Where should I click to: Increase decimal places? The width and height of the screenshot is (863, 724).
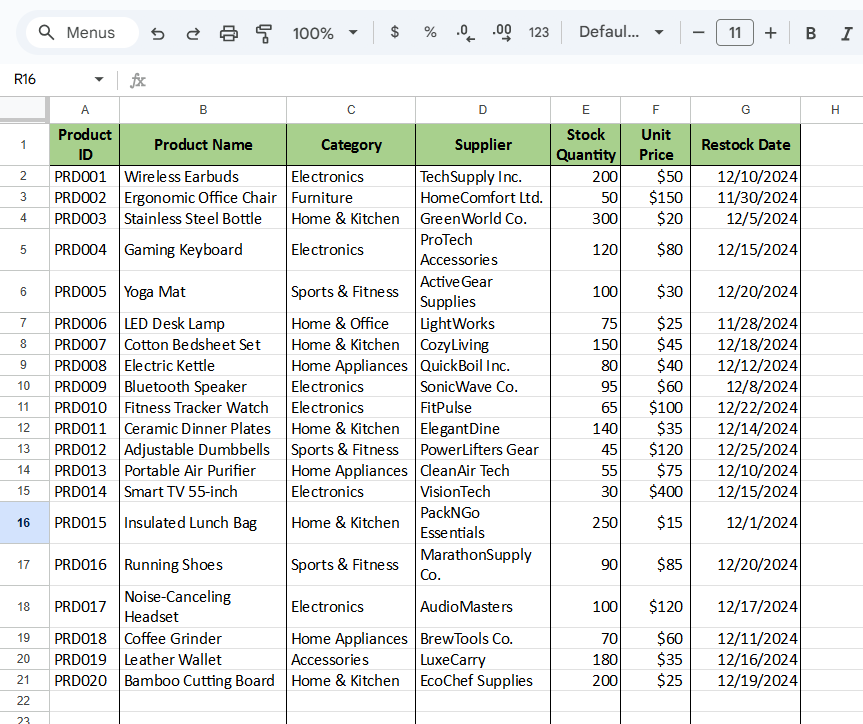(x=502, y=32)
